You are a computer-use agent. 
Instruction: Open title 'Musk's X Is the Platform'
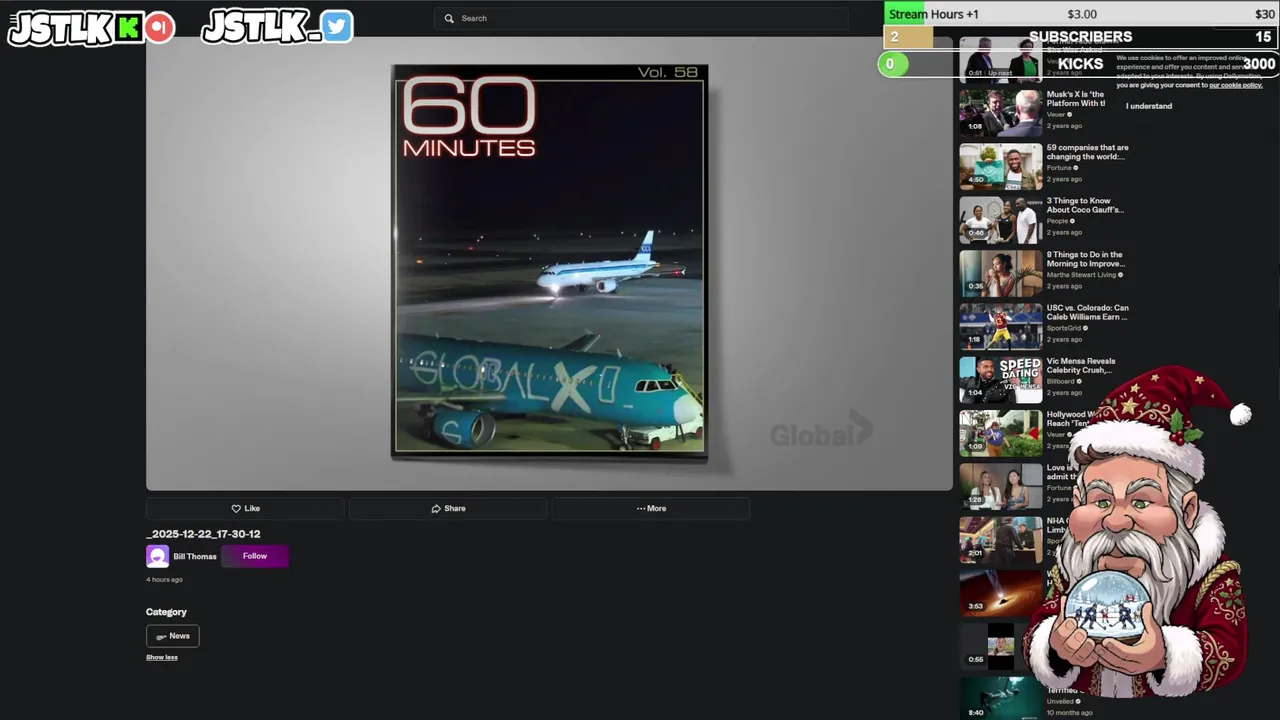pos(1077,99)
